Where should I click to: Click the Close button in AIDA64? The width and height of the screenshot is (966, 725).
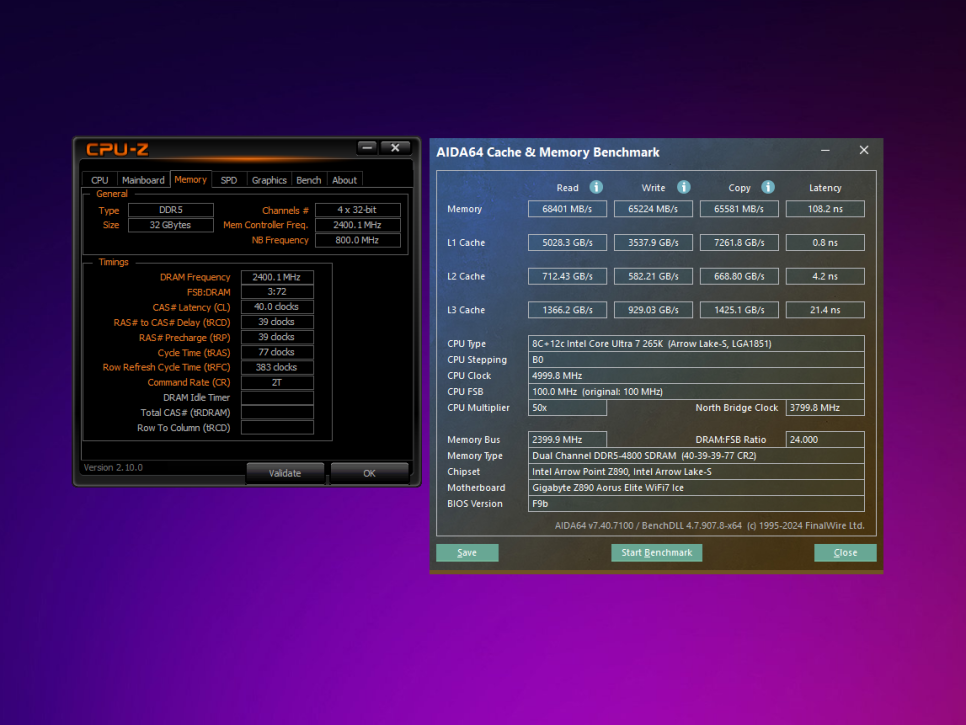click(845, 553)
